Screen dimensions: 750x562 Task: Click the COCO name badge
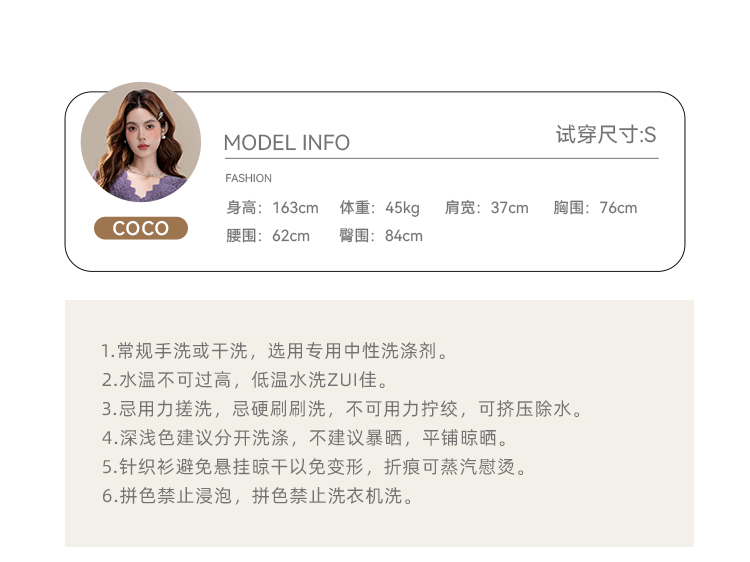pyautogui.click(x=141, y=228)
